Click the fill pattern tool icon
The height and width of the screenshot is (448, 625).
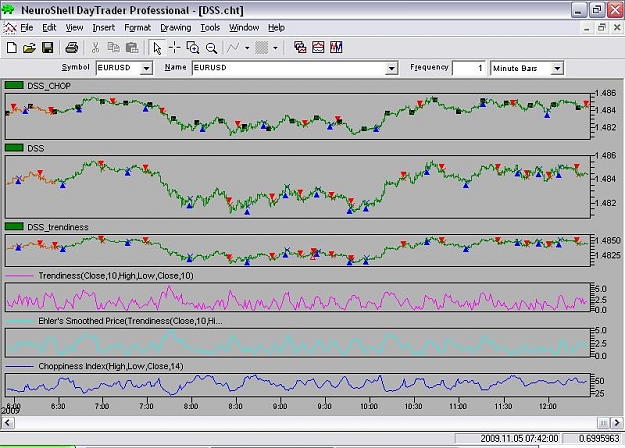261,48
